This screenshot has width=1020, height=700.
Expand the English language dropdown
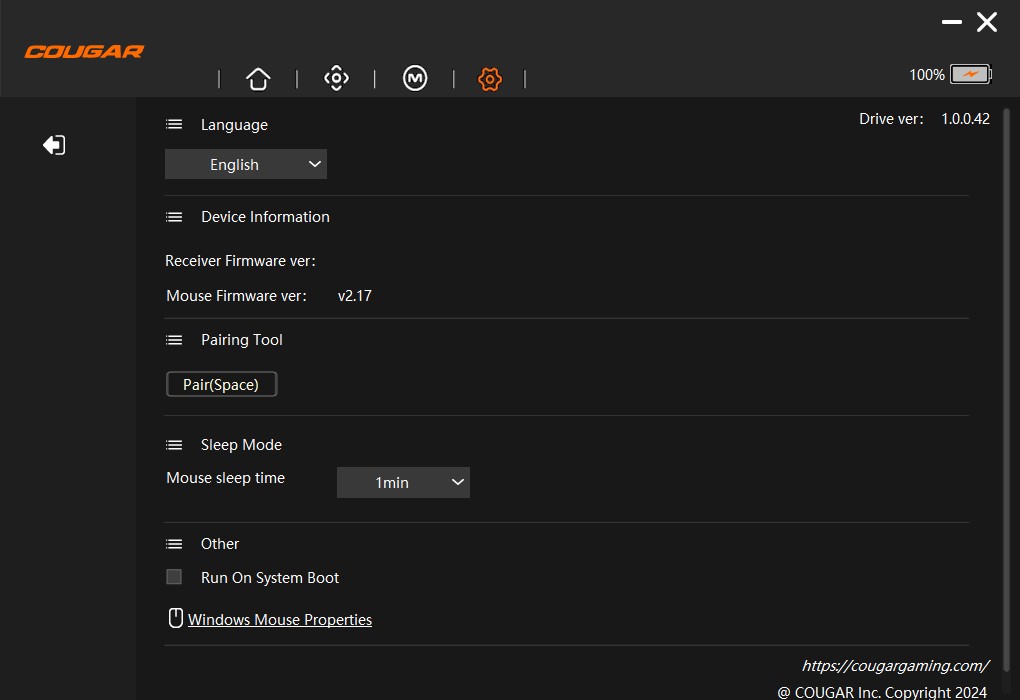click(246, 164)
